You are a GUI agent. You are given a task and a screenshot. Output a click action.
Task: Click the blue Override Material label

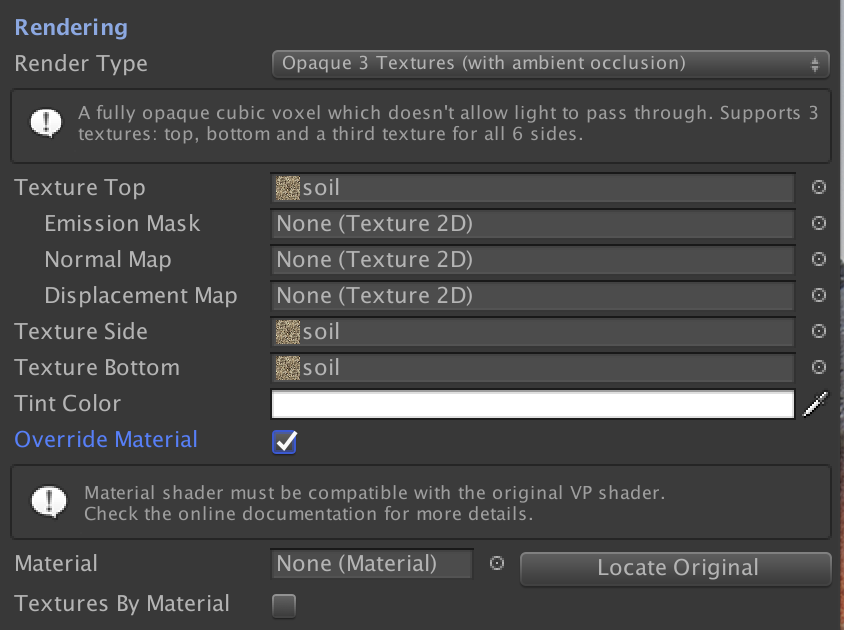click(105, 439)
